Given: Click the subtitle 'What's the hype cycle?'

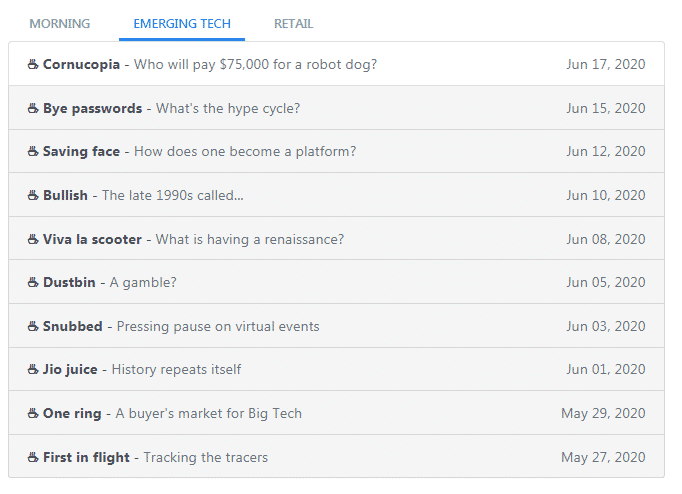Looking at the screenshot, I should 228,108.
